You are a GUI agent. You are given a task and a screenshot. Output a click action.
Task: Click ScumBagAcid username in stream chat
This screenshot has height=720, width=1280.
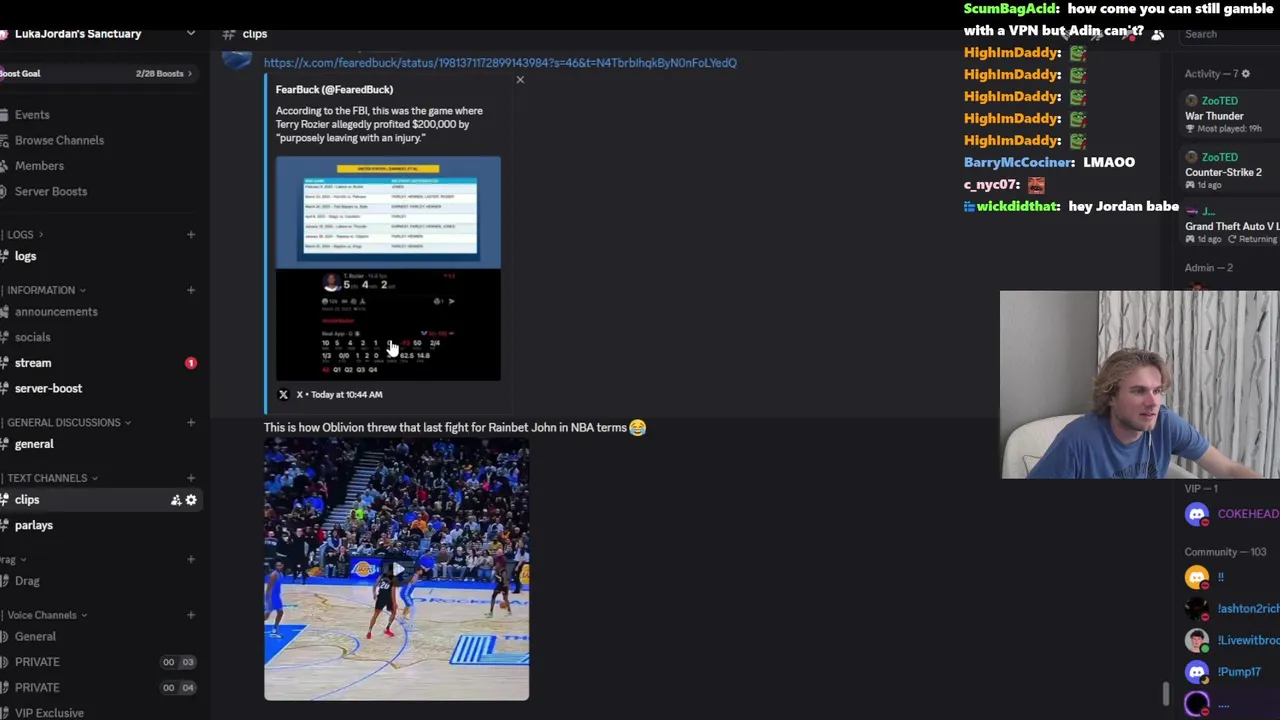[1010, 8]
